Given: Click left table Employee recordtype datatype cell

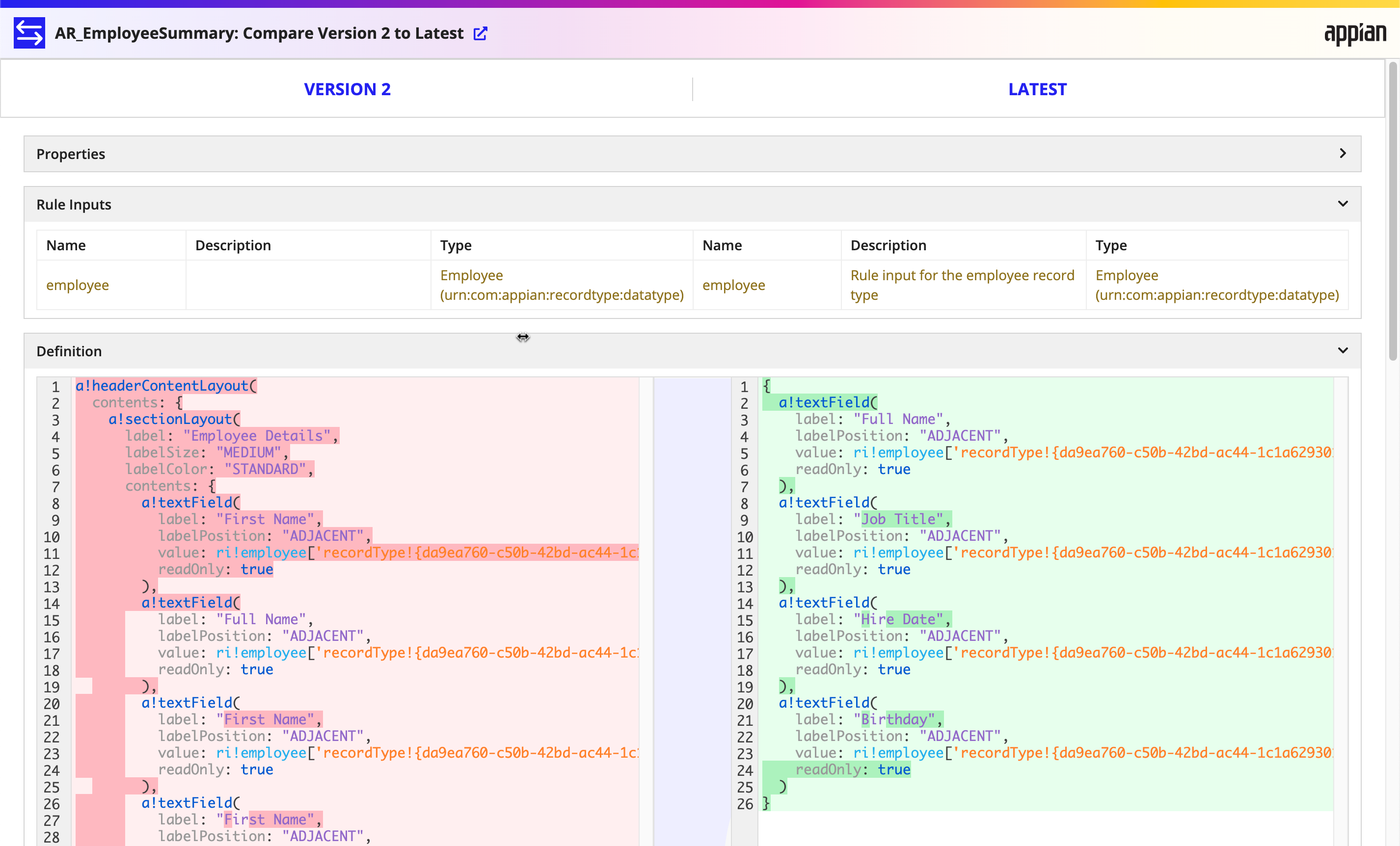Looking at the screenshot, I should (562, 285).
